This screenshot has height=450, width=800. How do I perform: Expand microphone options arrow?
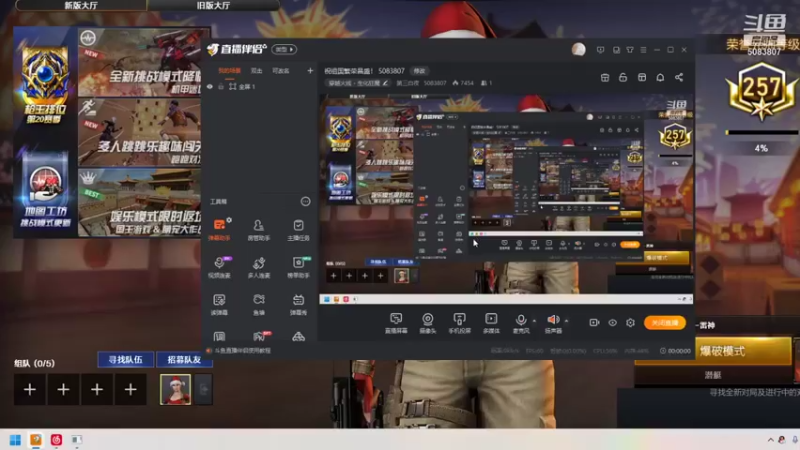pyautogui.click(x=534, y=321)
